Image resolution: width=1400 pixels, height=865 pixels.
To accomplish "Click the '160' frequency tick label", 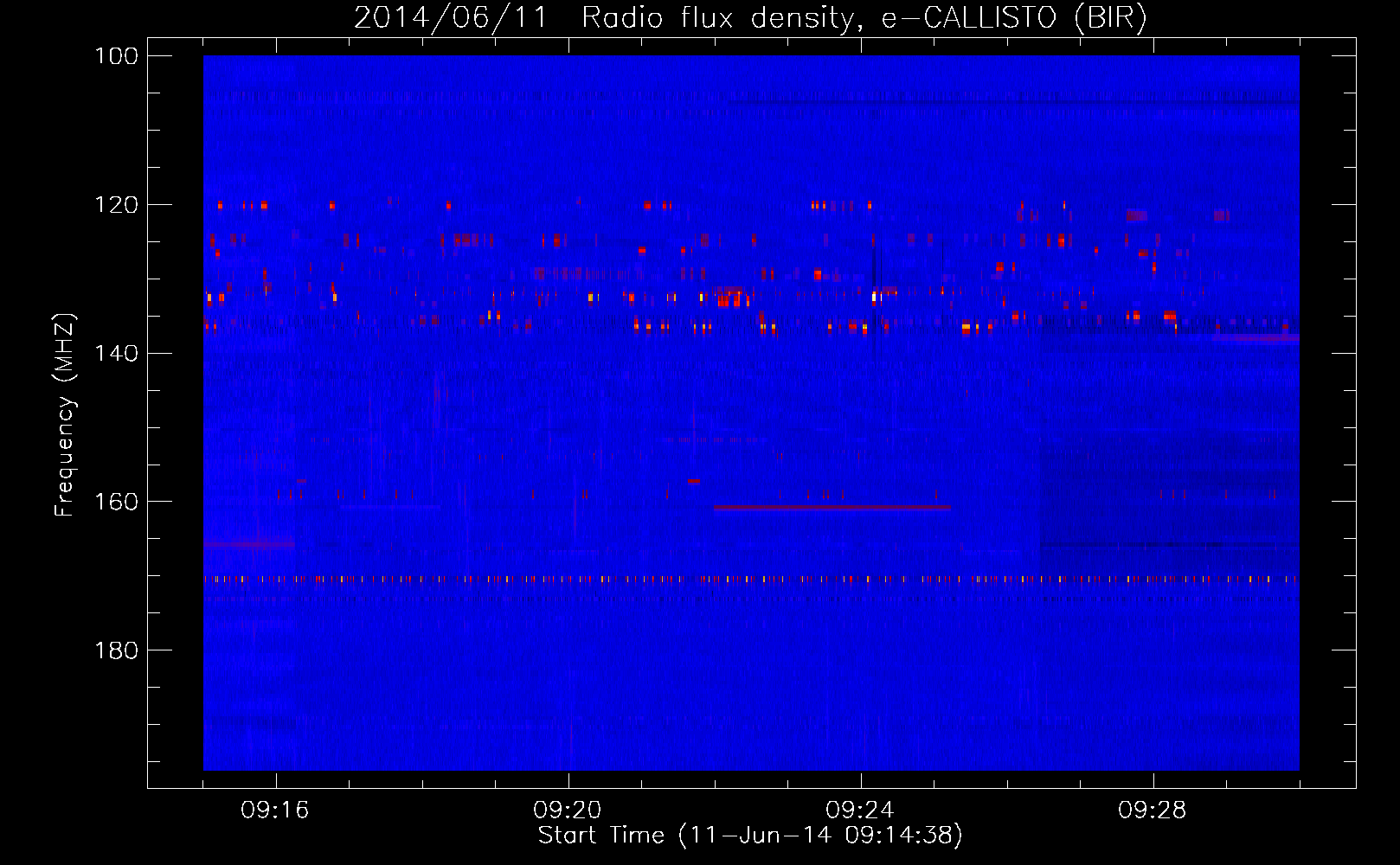I will (116, 503).
